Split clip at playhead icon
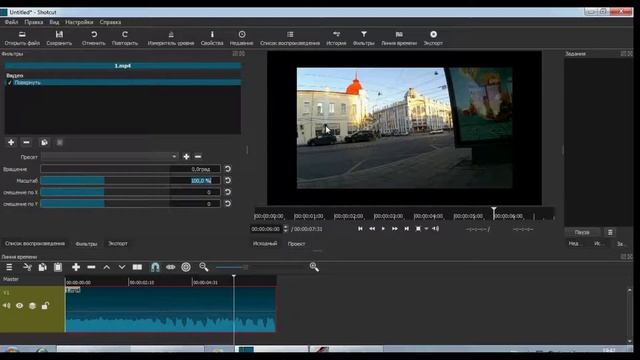The image size is (640, 360). click(137, 267)
